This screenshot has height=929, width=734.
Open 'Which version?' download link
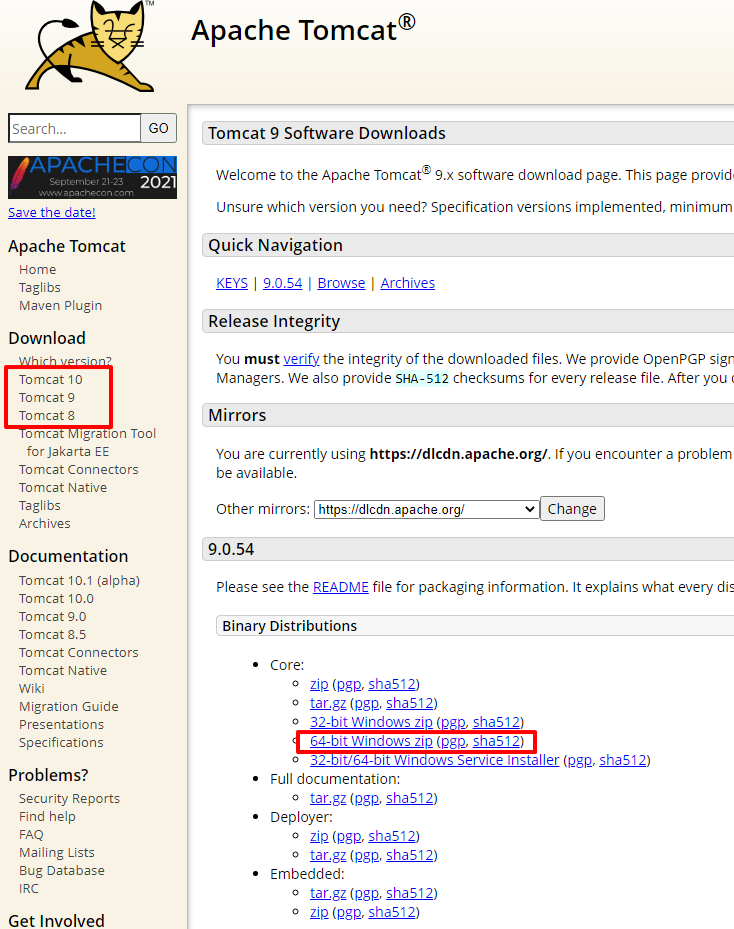tap(65, 361)
